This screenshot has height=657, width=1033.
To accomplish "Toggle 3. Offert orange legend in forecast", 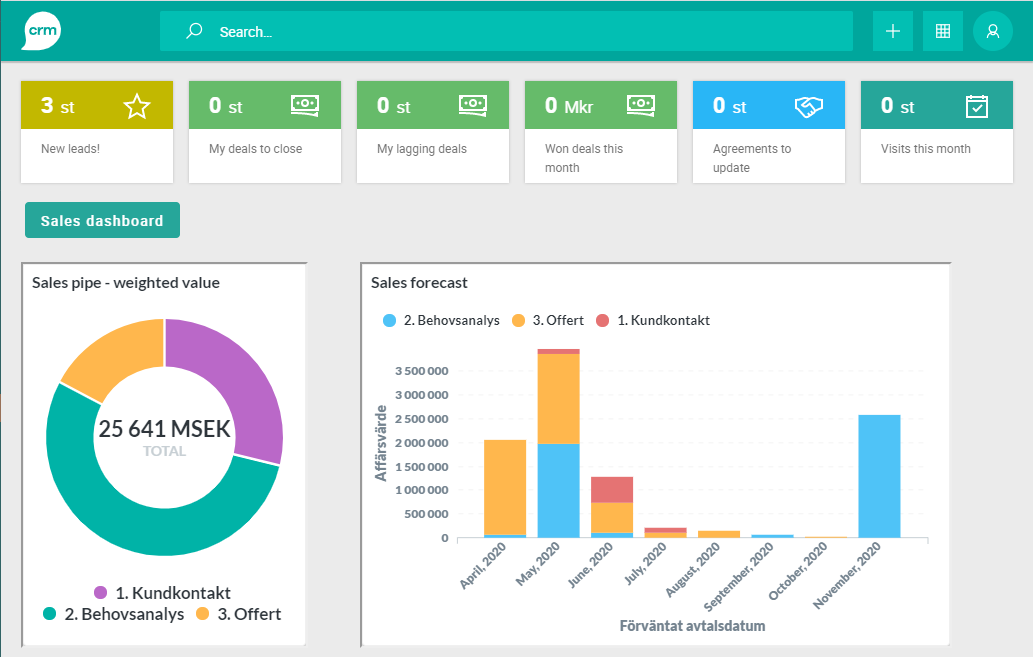I will [548, 320].
